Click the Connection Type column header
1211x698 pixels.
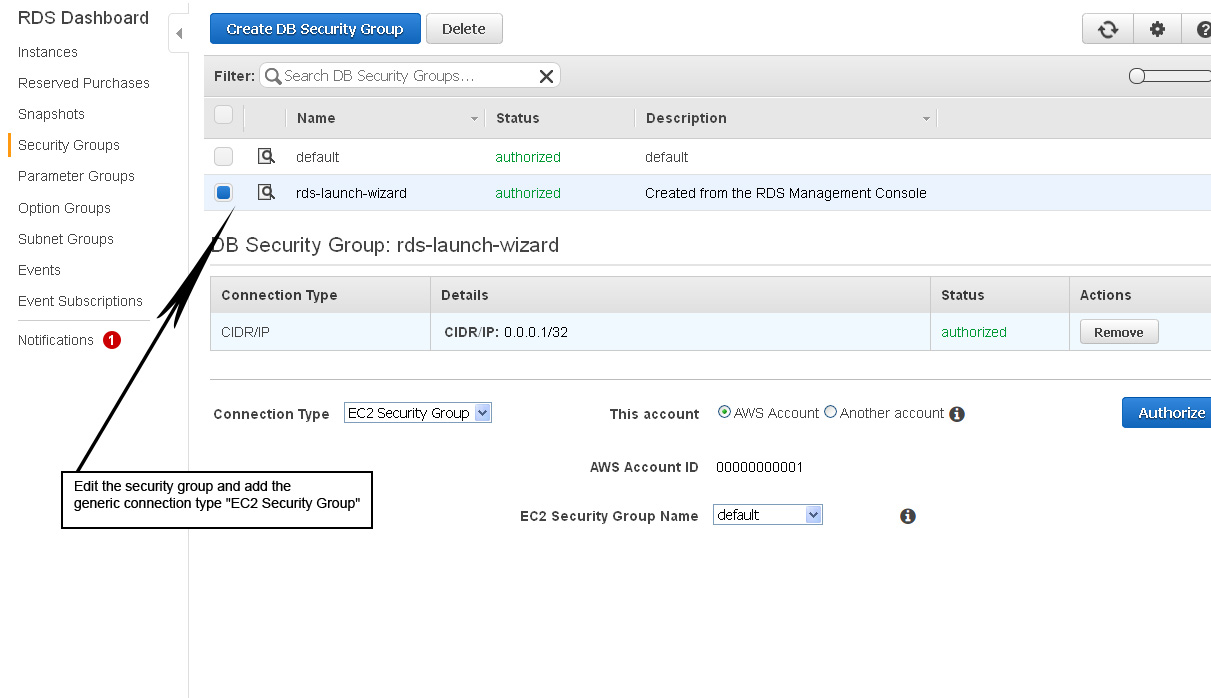pos(279,295)
